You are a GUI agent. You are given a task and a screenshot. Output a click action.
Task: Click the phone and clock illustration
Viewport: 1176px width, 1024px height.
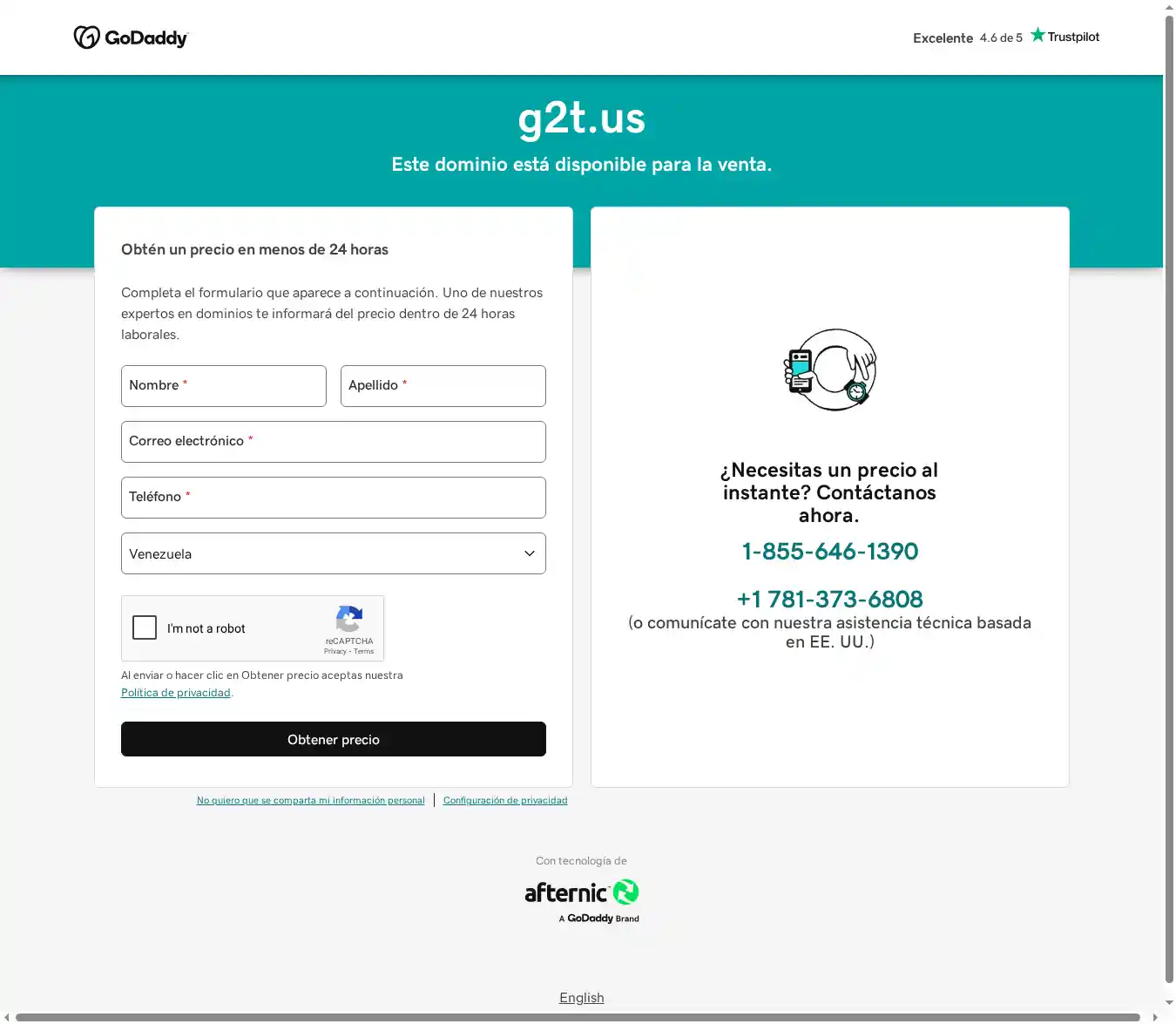[x=830, y=370]
